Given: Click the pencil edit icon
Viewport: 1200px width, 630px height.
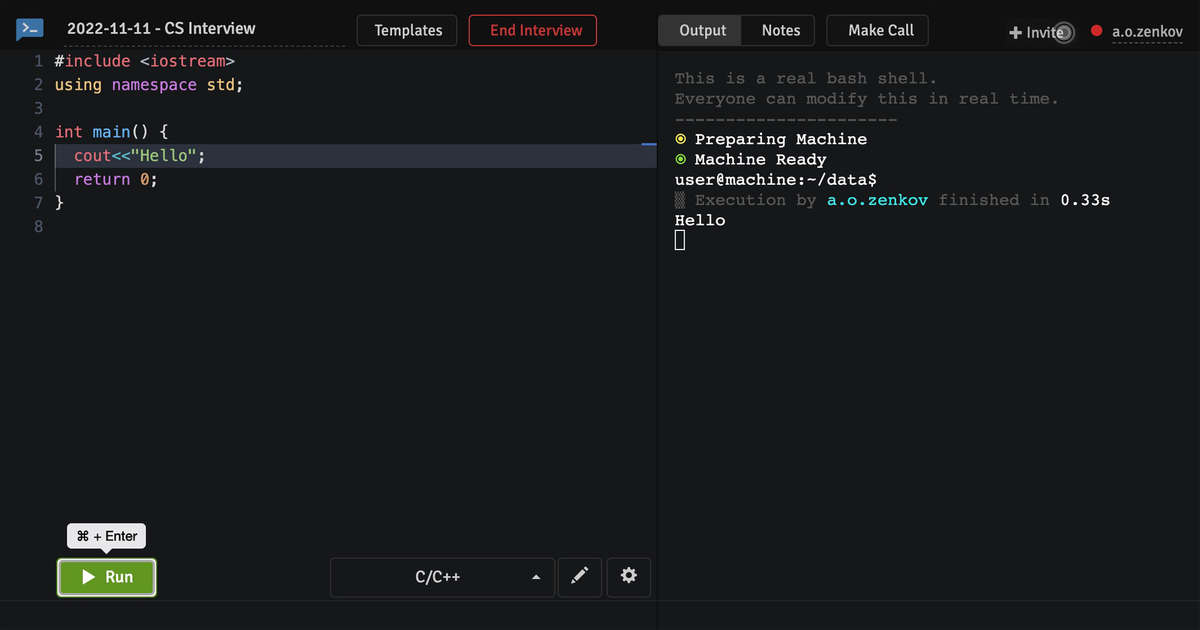Looking at the screenshot, I should click(579, 576).
